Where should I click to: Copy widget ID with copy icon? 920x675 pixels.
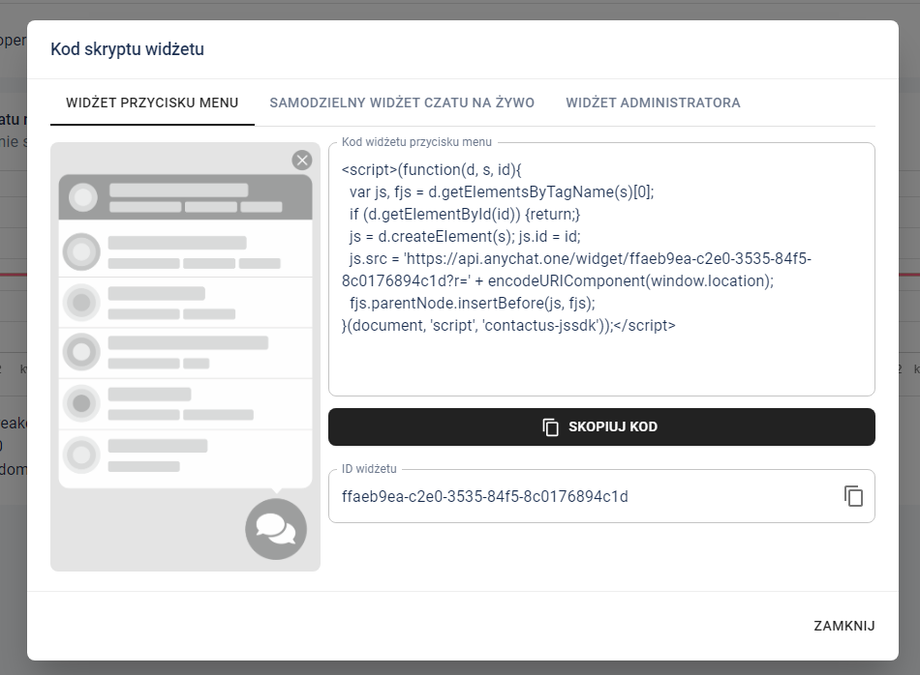tap(853, 496)
